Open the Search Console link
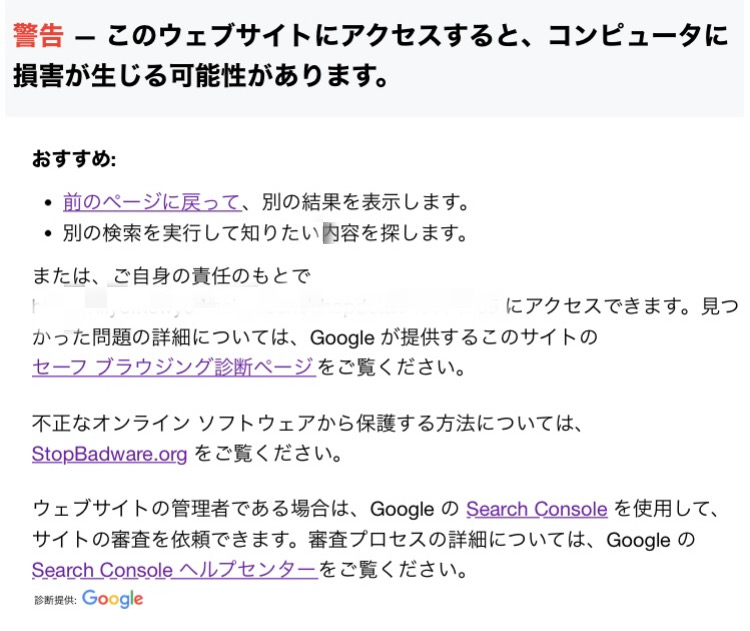 [x=537, y=509]
